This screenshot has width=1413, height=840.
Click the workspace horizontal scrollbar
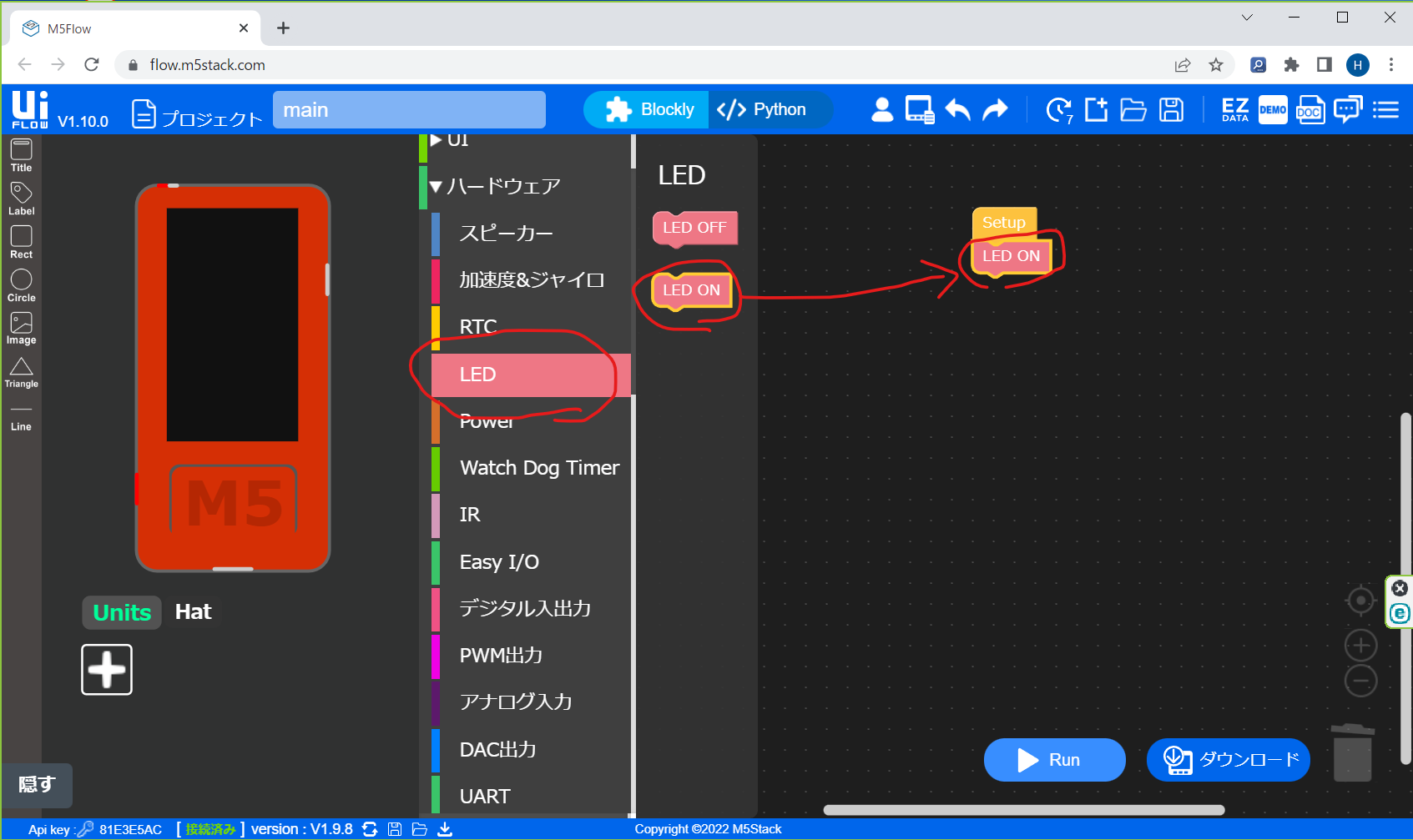pos(1023,810)
